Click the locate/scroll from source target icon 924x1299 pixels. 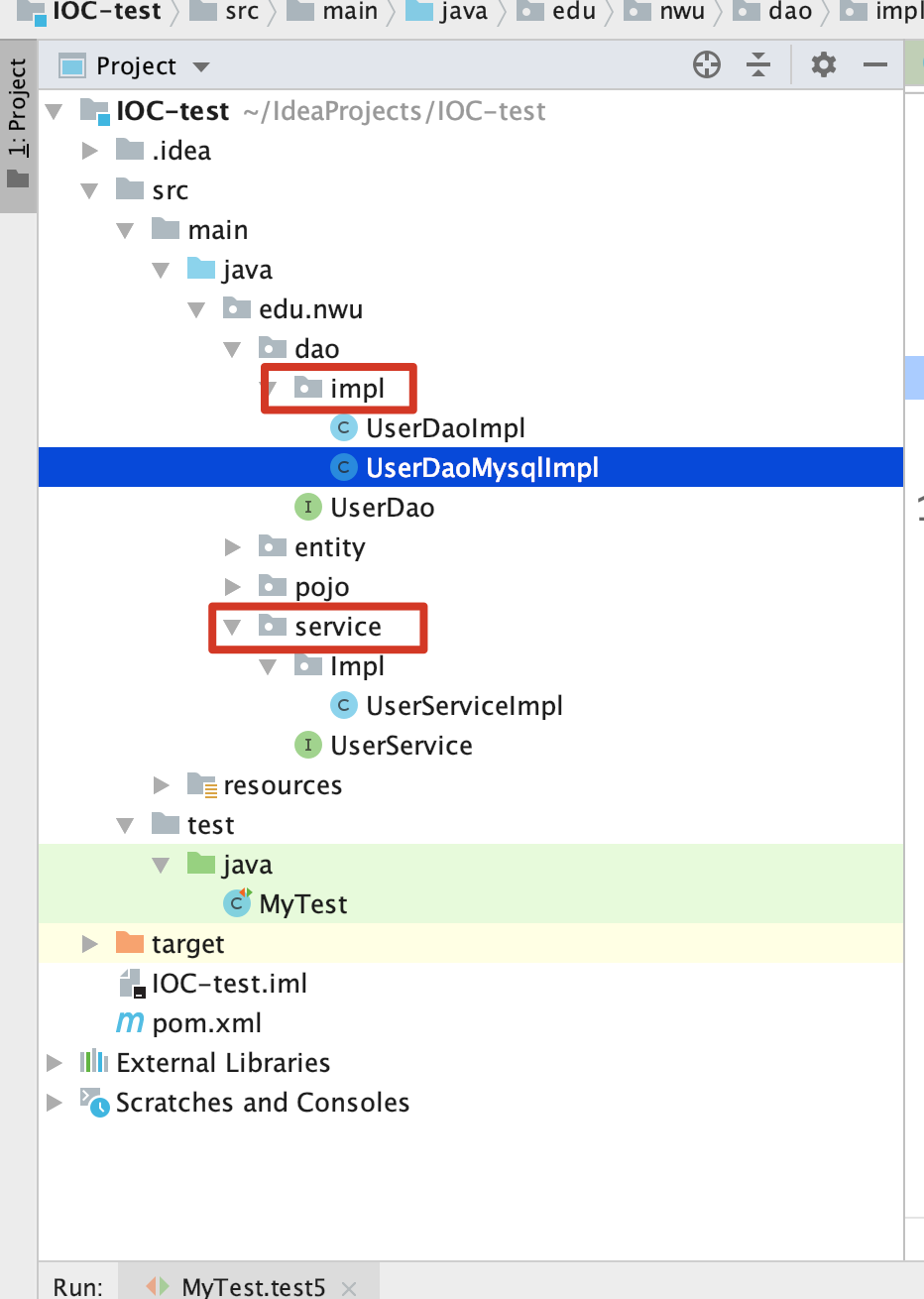click(x=707, y=65)
